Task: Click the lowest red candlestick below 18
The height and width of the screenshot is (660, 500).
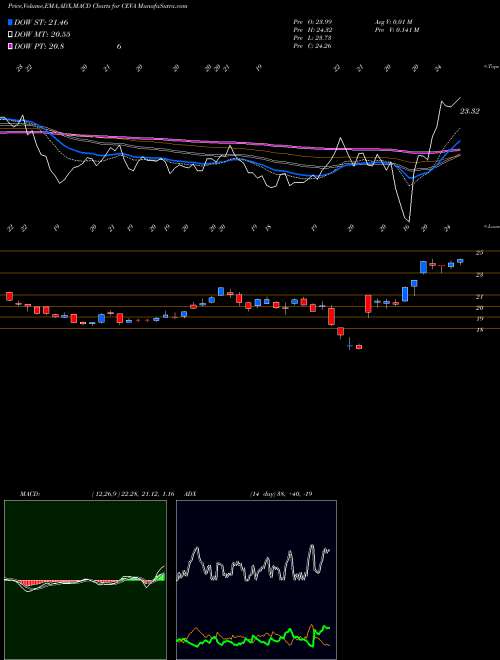Action: tap(359, 347)
